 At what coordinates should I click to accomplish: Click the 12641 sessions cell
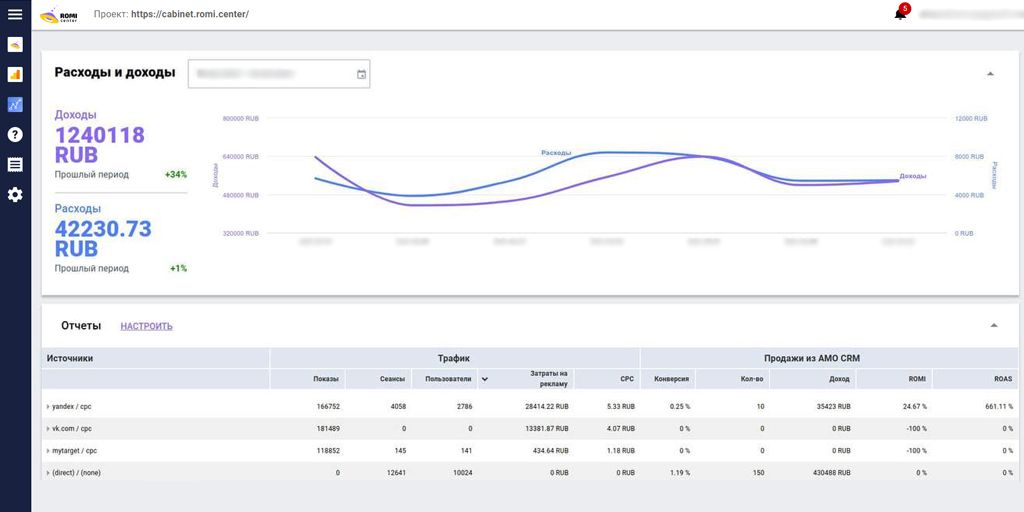[x=395, y=472]
